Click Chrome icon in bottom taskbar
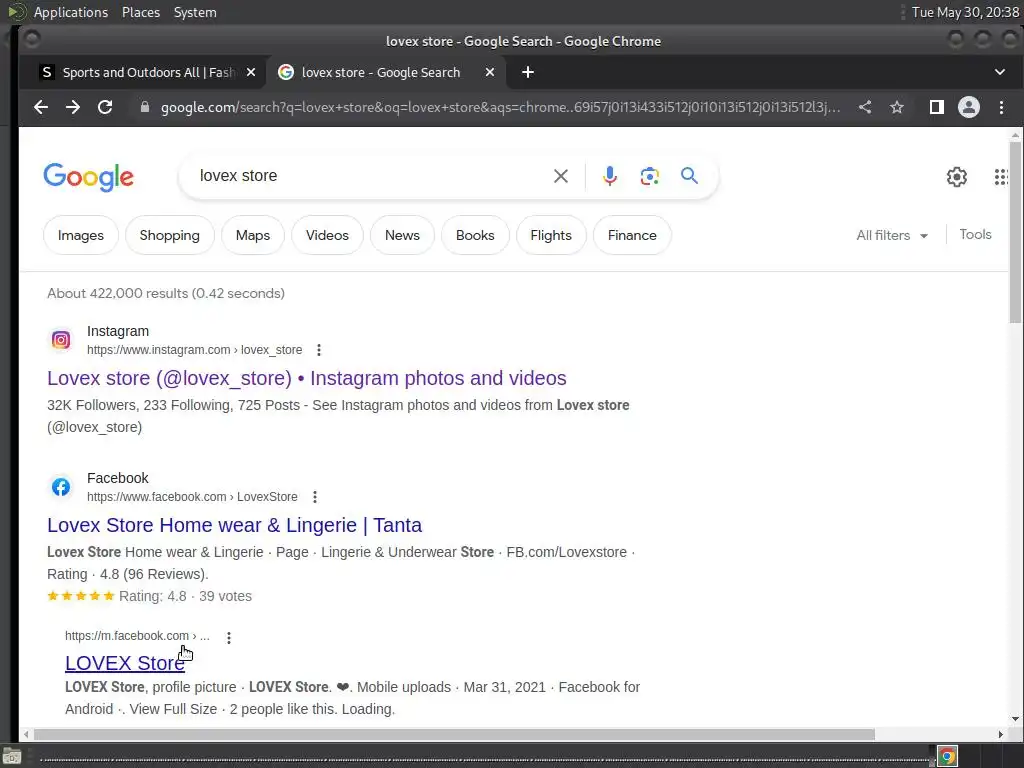1024x768 pixels. click(x=948, y=757)
